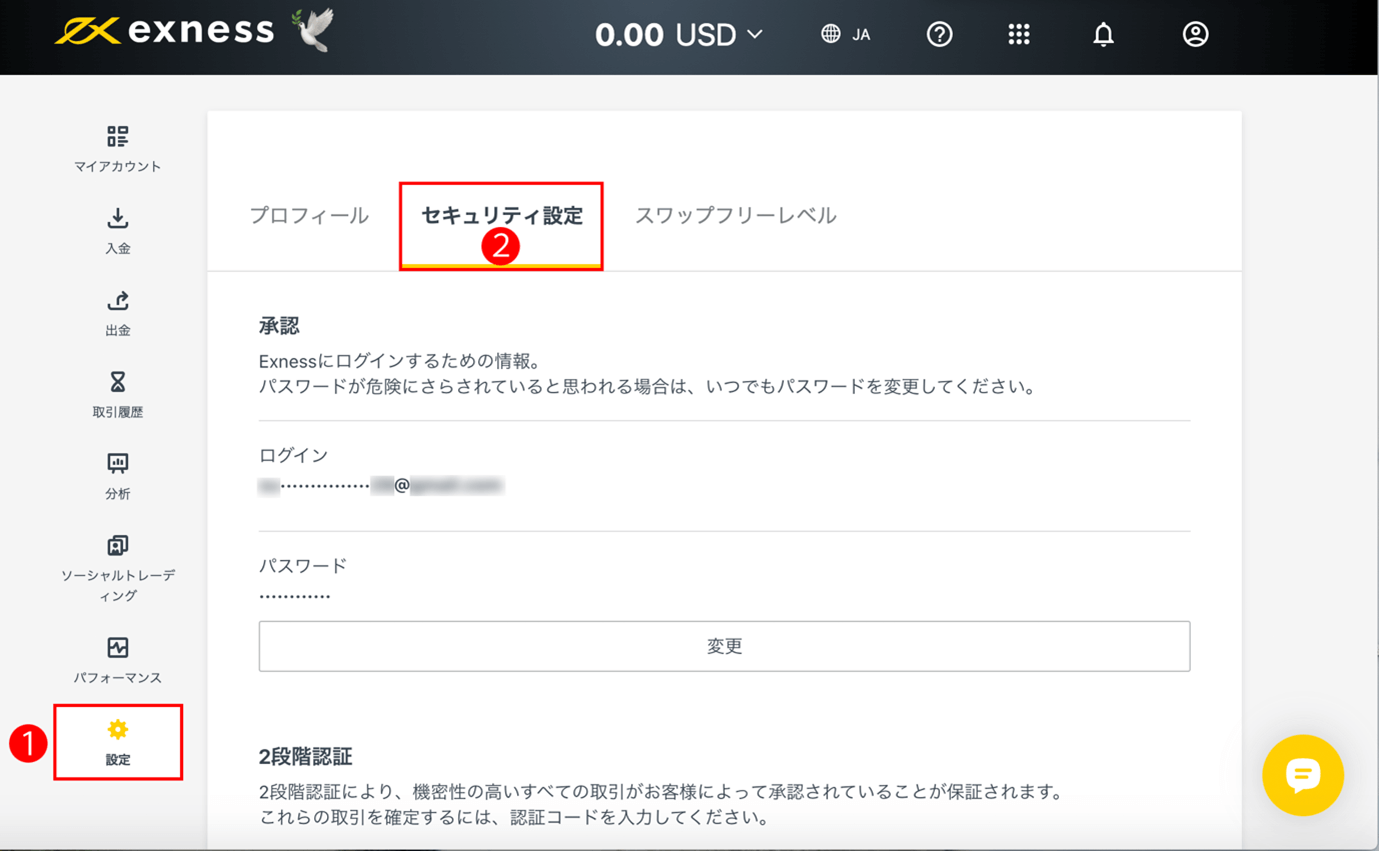Open the user profile icon
This screenshot has width=1379, height=851.
pyautogui.click(x=1195, y=35)
